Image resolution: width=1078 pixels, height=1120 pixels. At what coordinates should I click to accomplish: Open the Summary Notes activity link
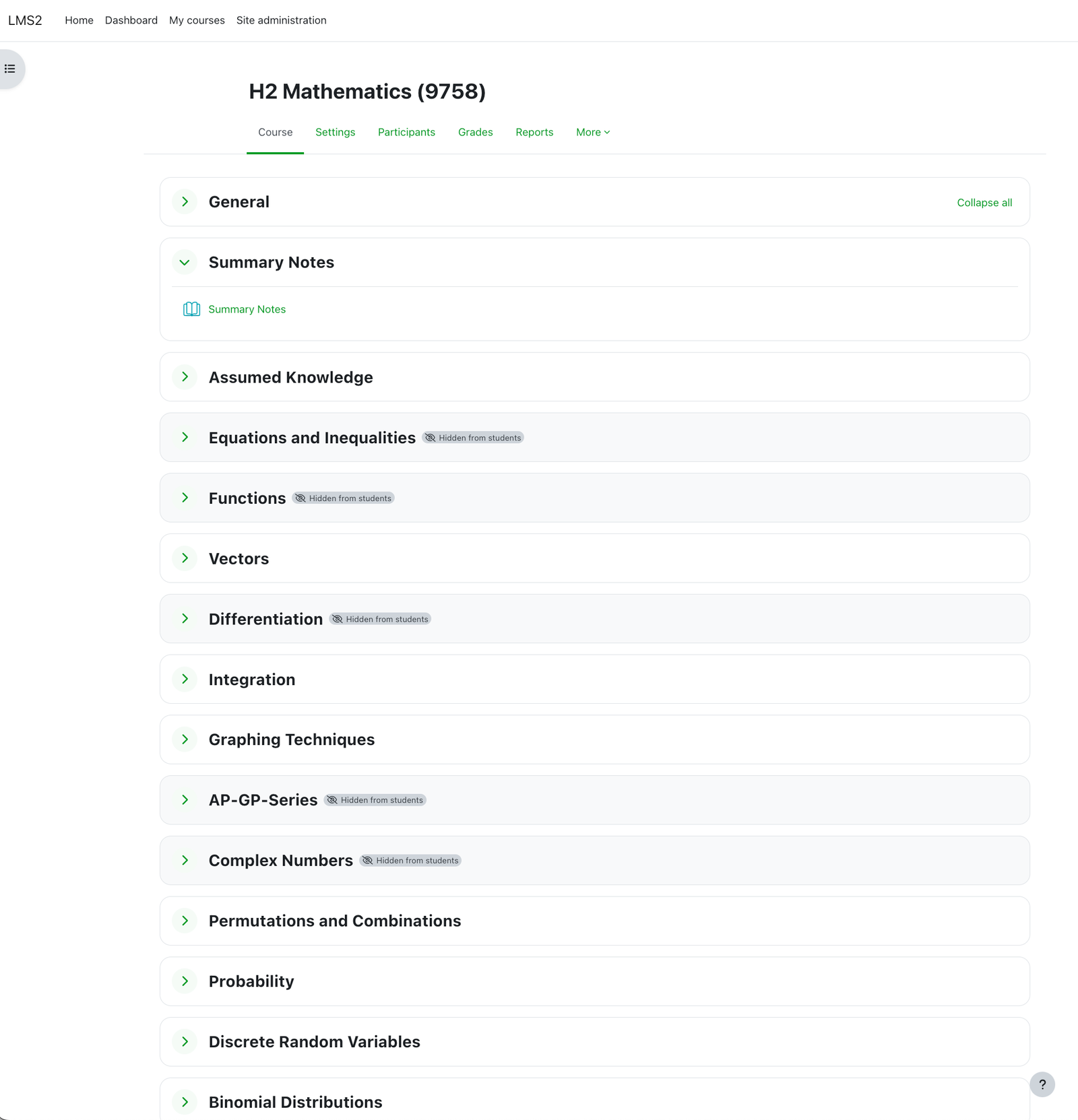(247, 309)
